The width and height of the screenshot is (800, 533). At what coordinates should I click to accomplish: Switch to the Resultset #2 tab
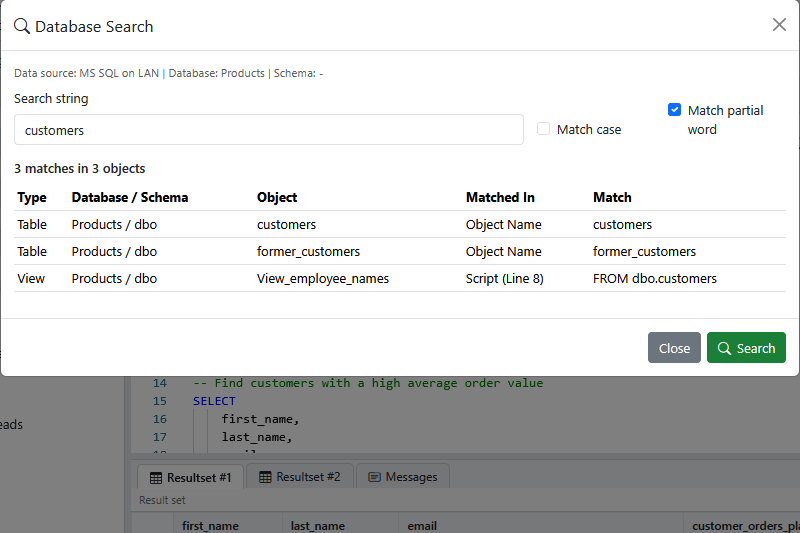pyautogui.click(x=299, y=477)
